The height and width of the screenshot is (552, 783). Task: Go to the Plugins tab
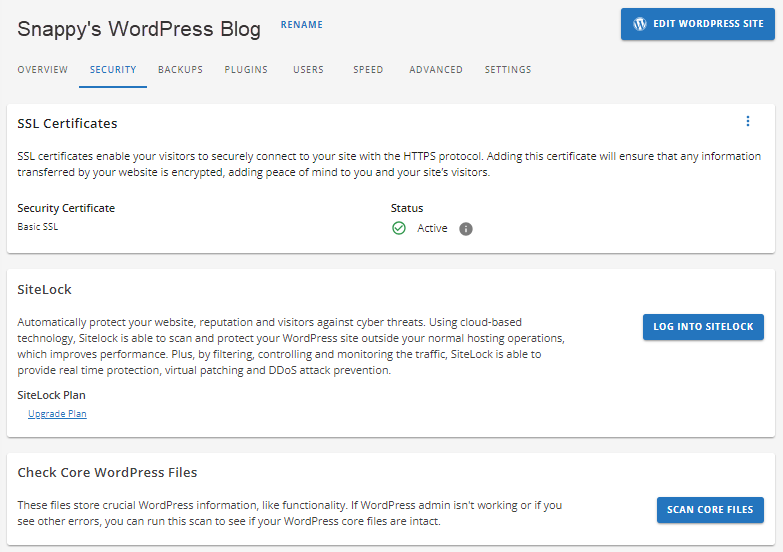(246, 70)
